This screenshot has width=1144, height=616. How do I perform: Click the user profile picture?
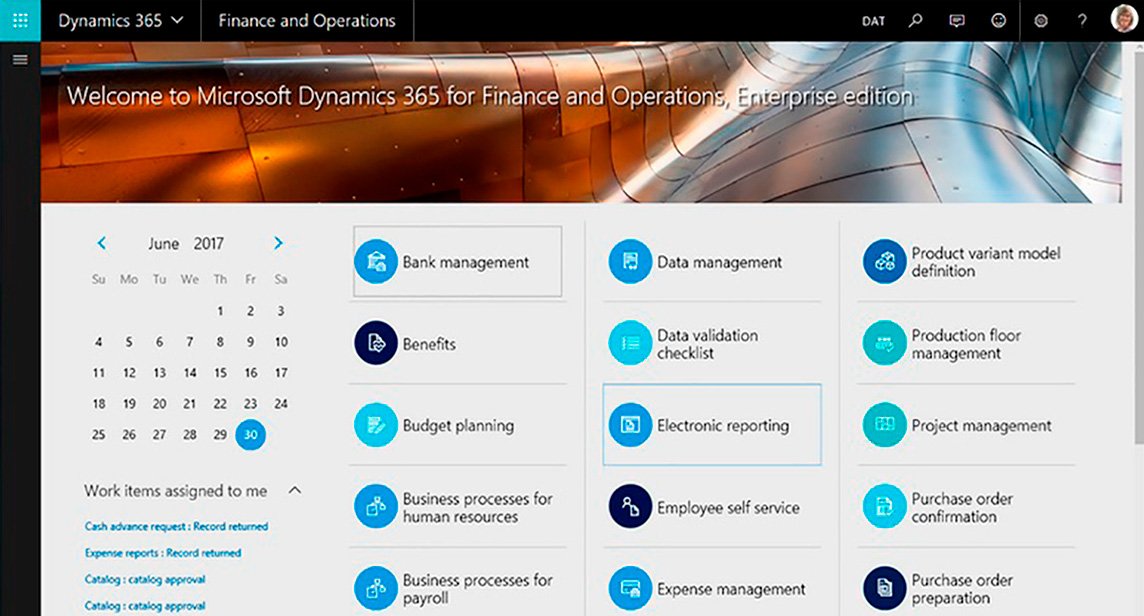[x=1124, y=18]
